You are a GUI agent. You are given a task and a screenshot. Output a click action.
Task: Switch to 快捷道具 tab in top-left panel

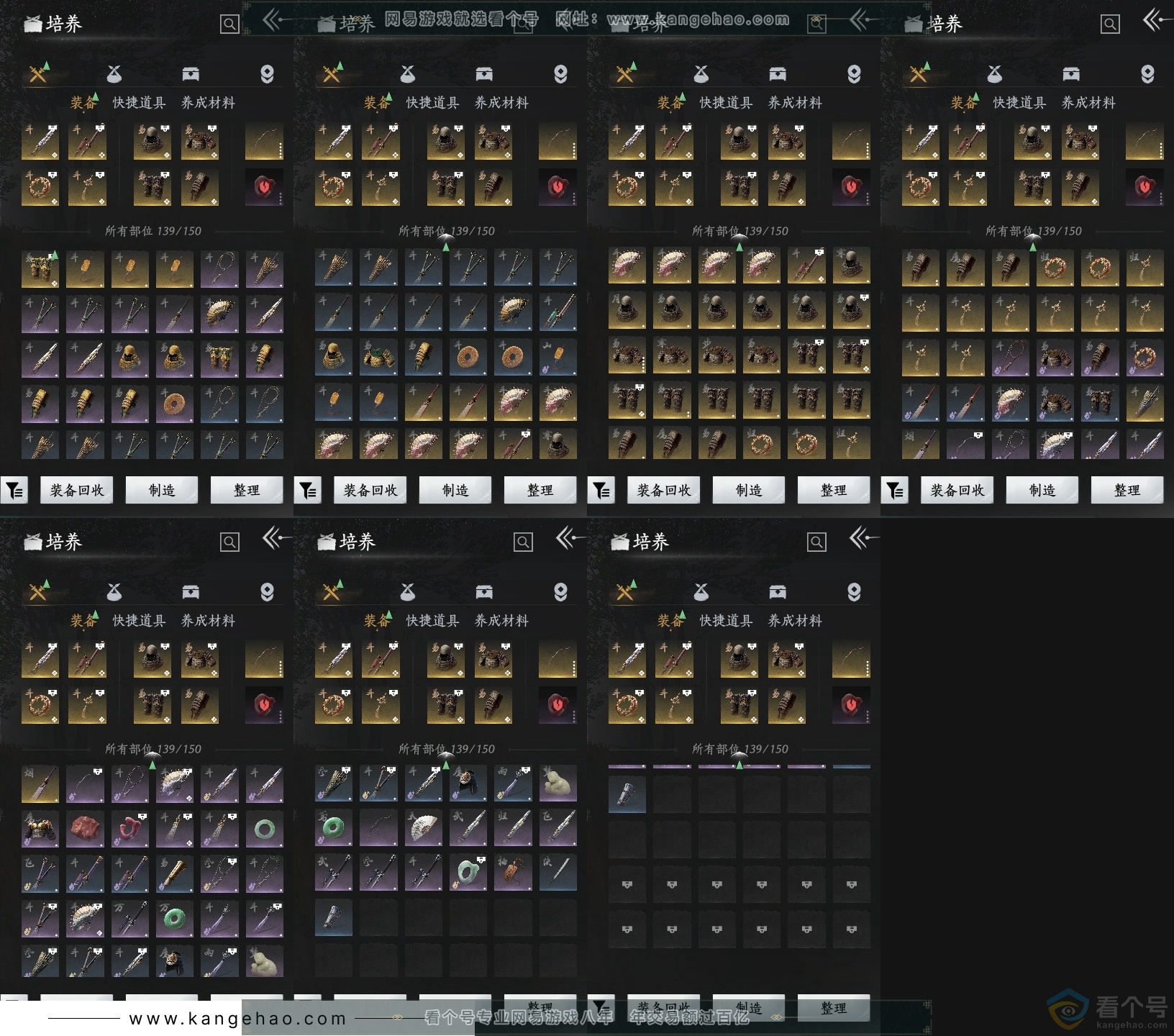point(139,103)
